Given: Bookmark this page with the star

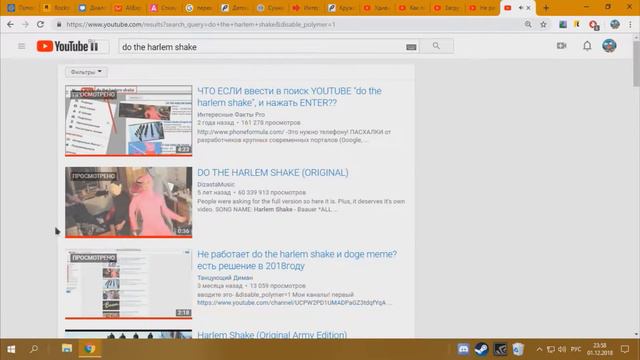Looking at the screenshot, I should (x=543, y=24).
